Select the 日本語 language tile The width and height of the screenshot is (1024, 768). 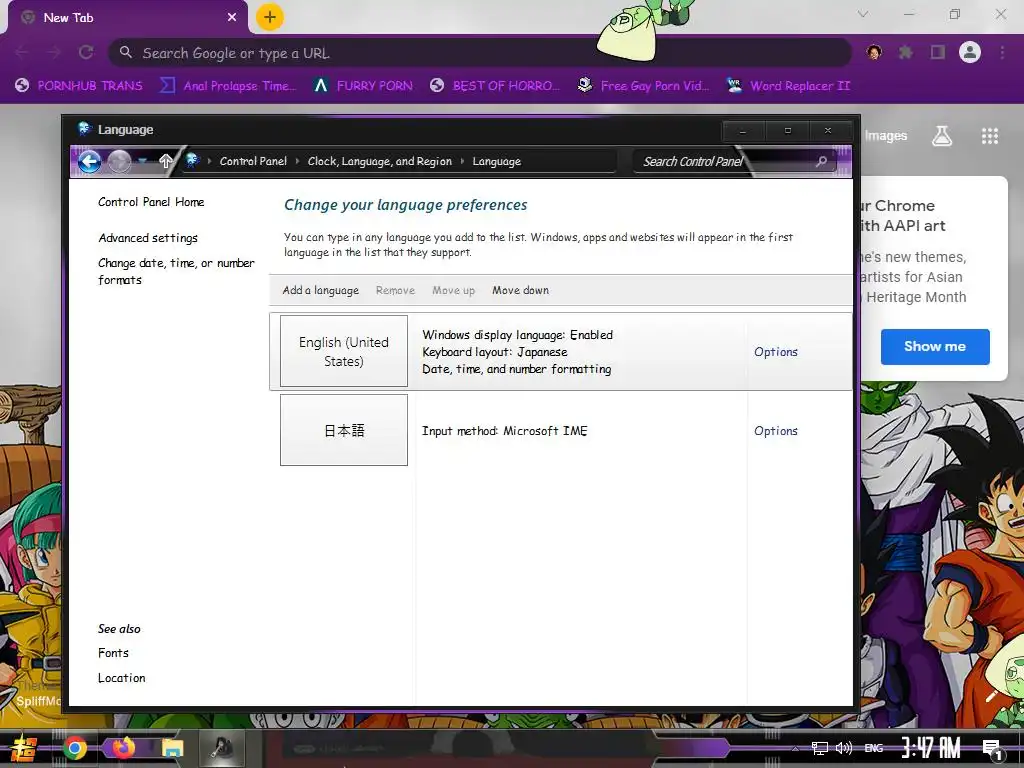pos(344,430)
